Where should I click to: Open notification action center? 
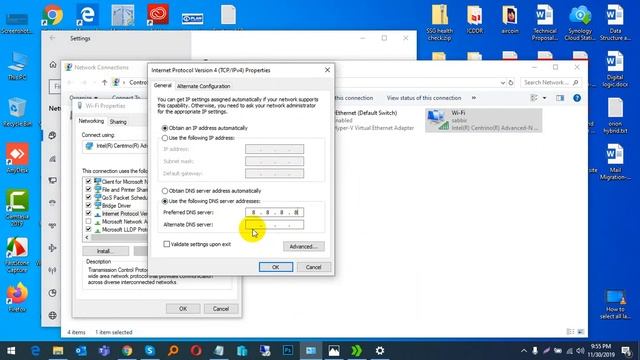coord(626,351)
